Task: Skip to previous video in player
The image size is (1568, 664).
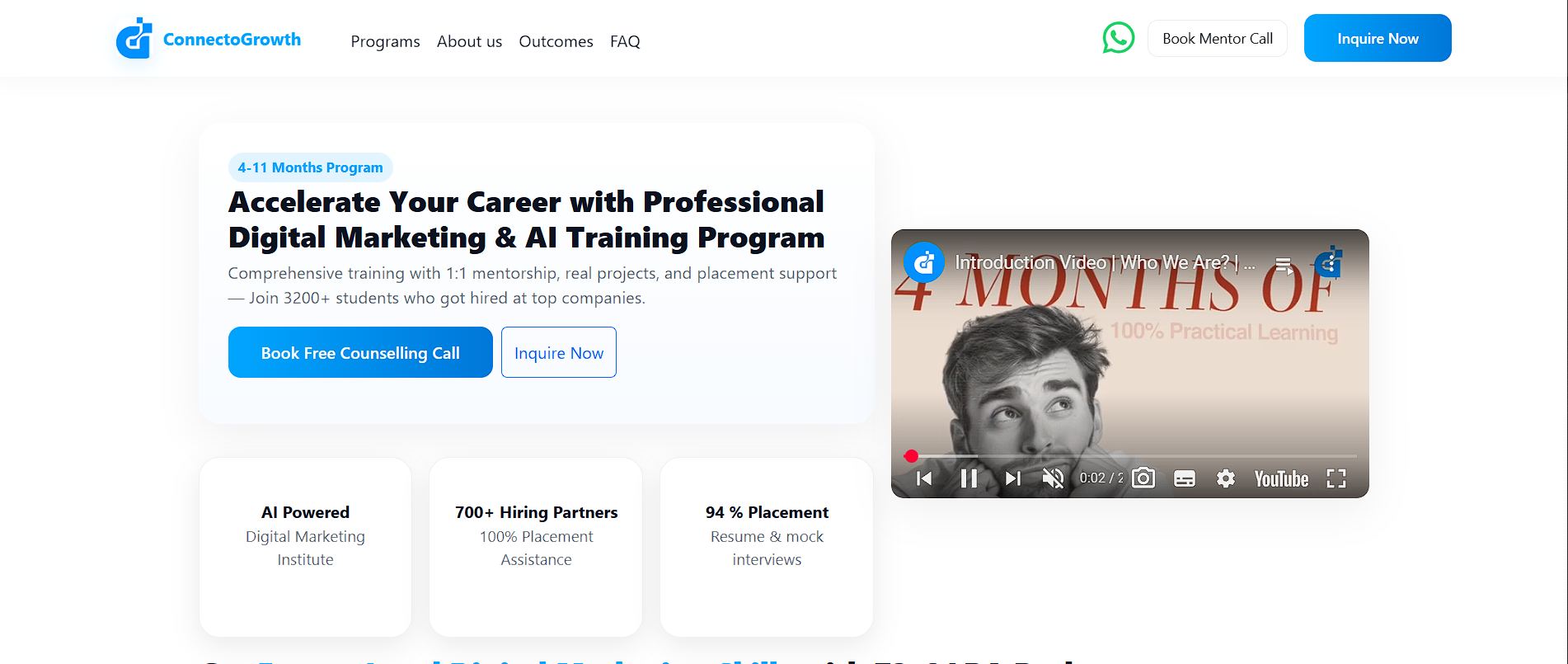Action: click(x=924, y=478)
